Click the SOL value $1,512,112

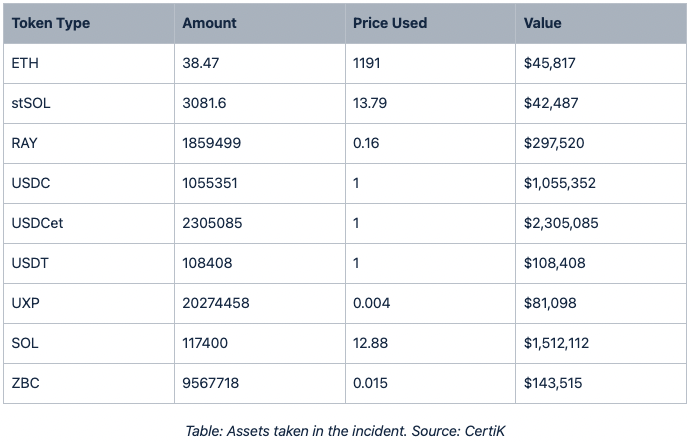pos(556,343)
